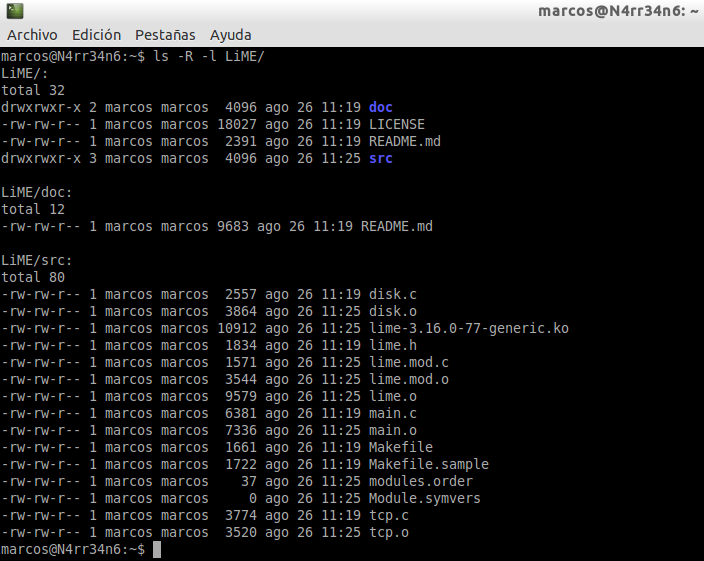Image resolution: width=704 pixels, height=561 pixels.
Task: Click the Makefile.sample entry
Action: pyautogui.click(x=428, y=465)
